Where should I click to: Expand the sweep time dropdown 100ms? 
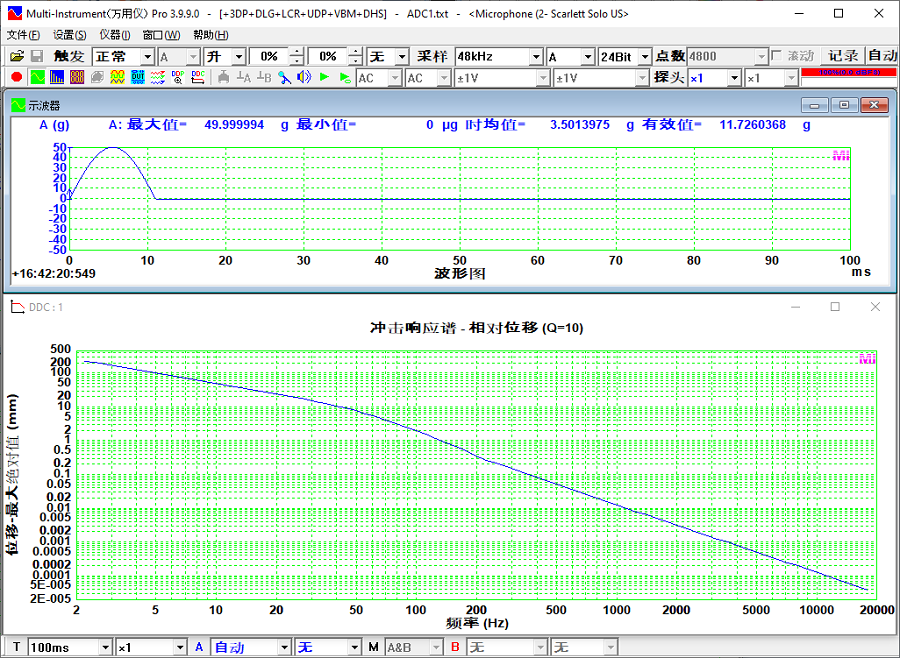[106, 648]
